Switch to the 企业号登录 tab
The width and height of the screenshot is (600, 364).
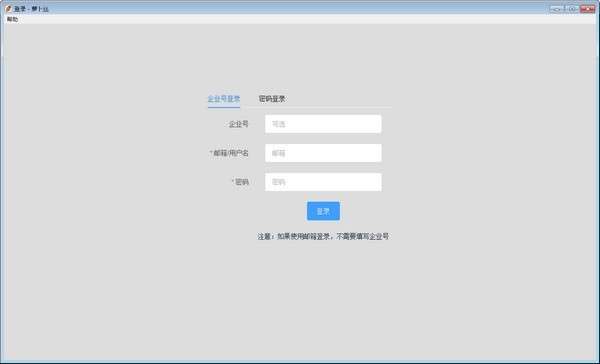tap(224, 99)
